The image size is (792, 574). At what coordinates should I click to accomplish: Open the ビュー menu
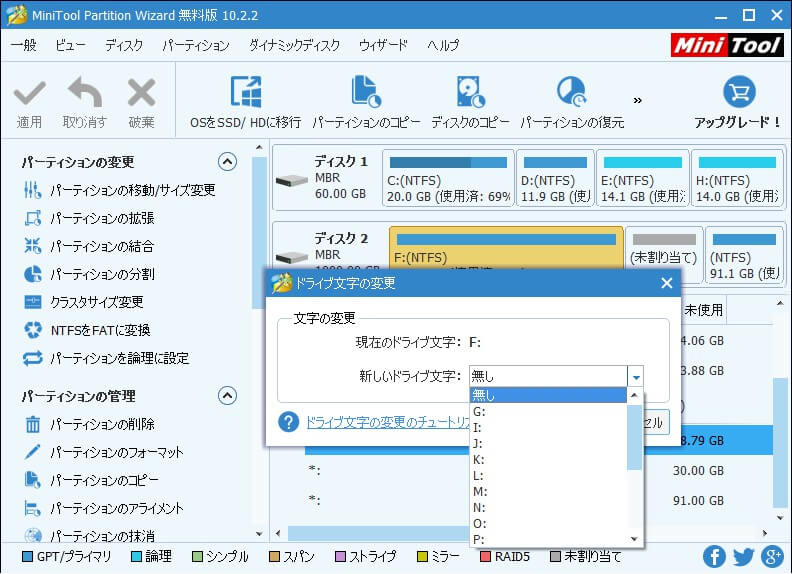click(x=70, y=45)
